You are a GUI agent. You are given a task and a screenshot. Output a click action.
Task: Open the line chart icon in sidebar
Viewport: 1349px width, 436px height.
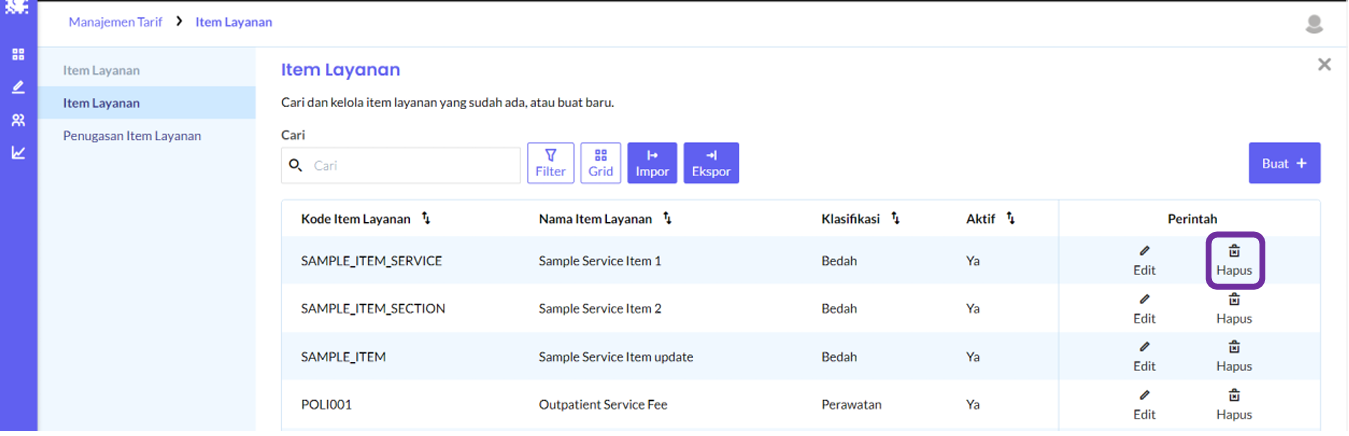point(18,153)
